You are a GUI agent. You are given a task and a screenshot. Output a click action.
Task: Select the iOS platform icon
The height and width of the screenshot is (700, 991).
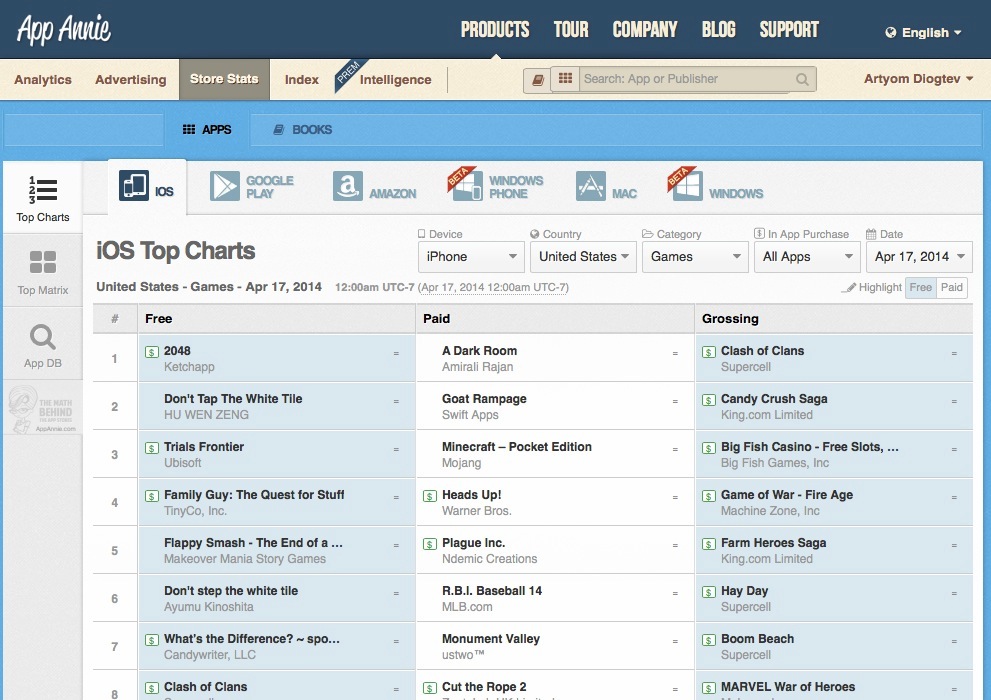[133, 185]
